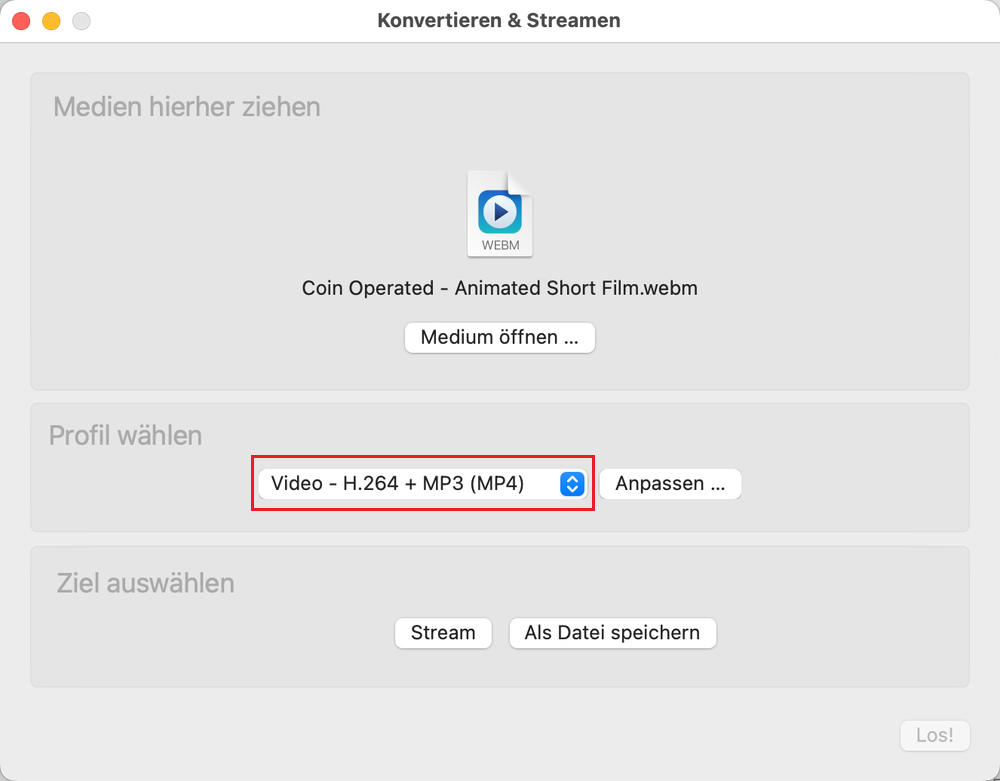Click the filename "Coin Operated - Animated Short Film.webm"
The height and width of the screenshot is (781, 1000).
tap(499, 288)
